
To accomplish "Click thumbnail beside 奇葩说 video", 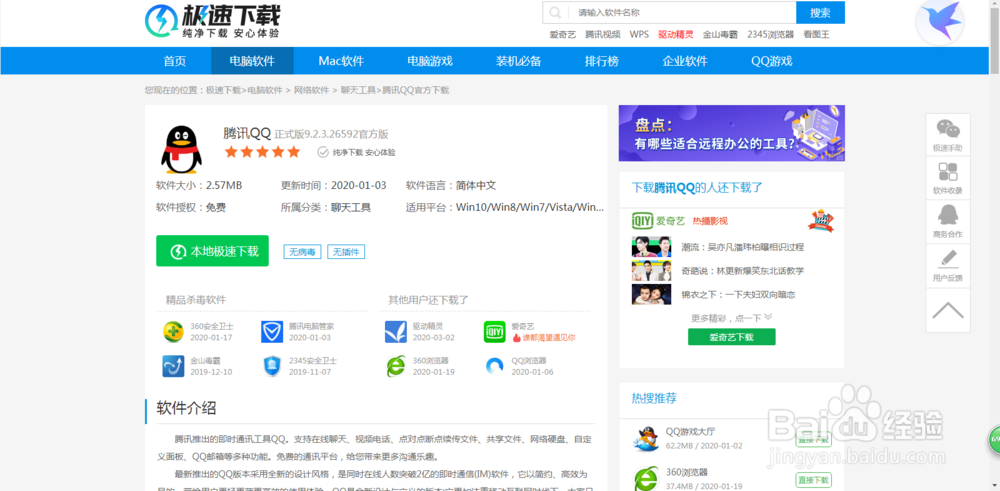I will [652, 271].
